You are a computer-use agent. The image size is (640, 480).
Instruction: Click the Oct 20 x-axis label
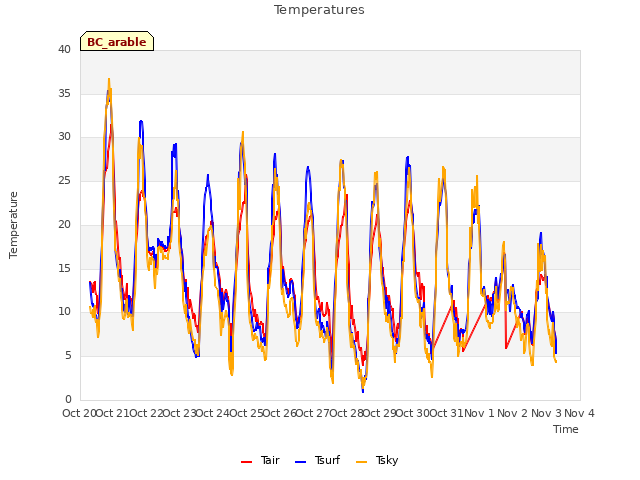[x=79, y=413]
